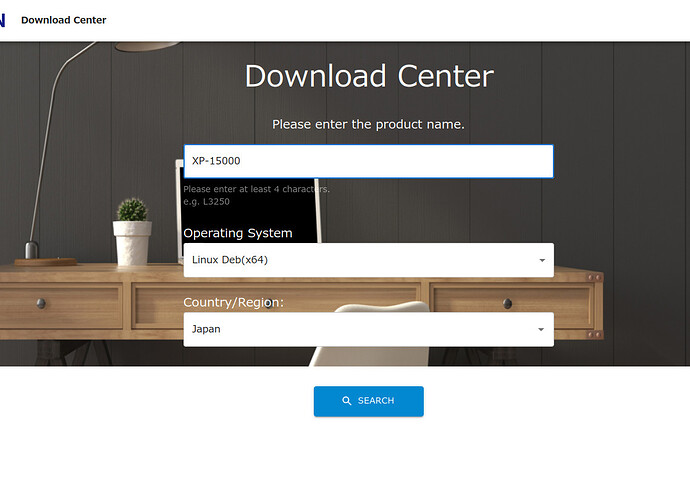Viewport: 690px width, 486px height.
Task: Open the Country/Region dropdown showing Japan
Action: [368, 329]
